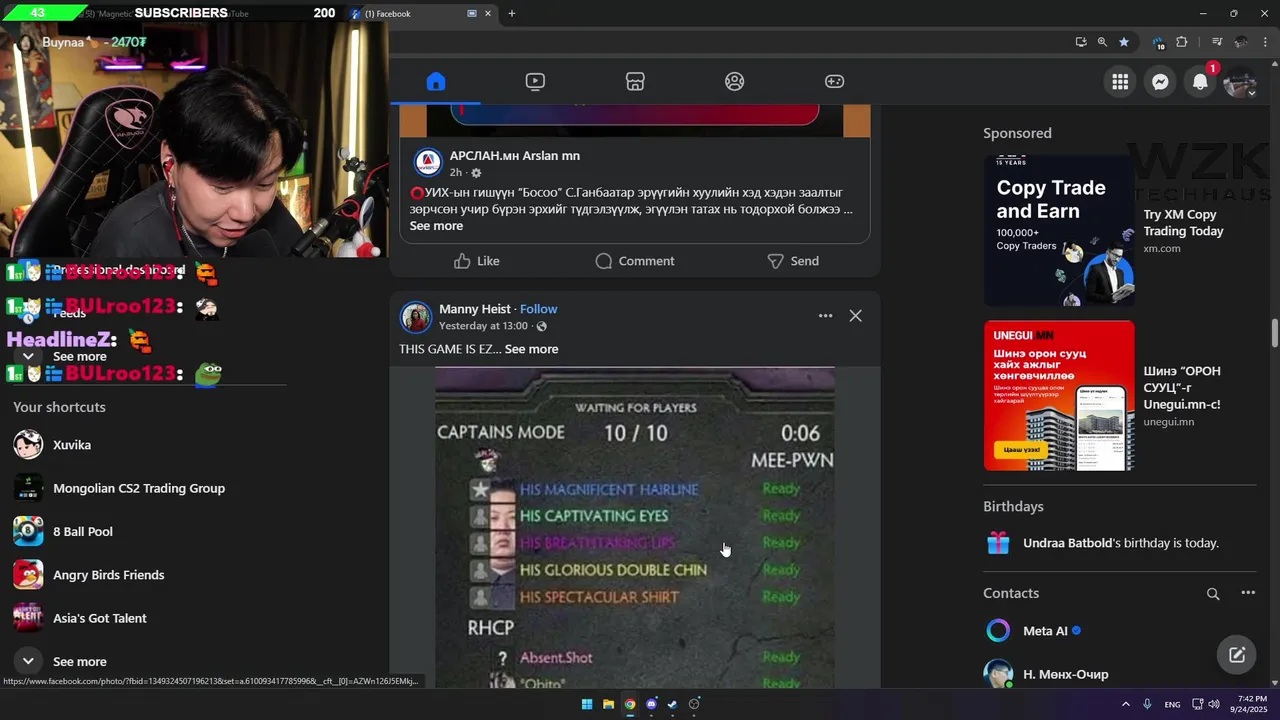This screenshot has height=720, width=1280.
Task: Click the browser zoom magnifier icon
Action: [1102, 42]
